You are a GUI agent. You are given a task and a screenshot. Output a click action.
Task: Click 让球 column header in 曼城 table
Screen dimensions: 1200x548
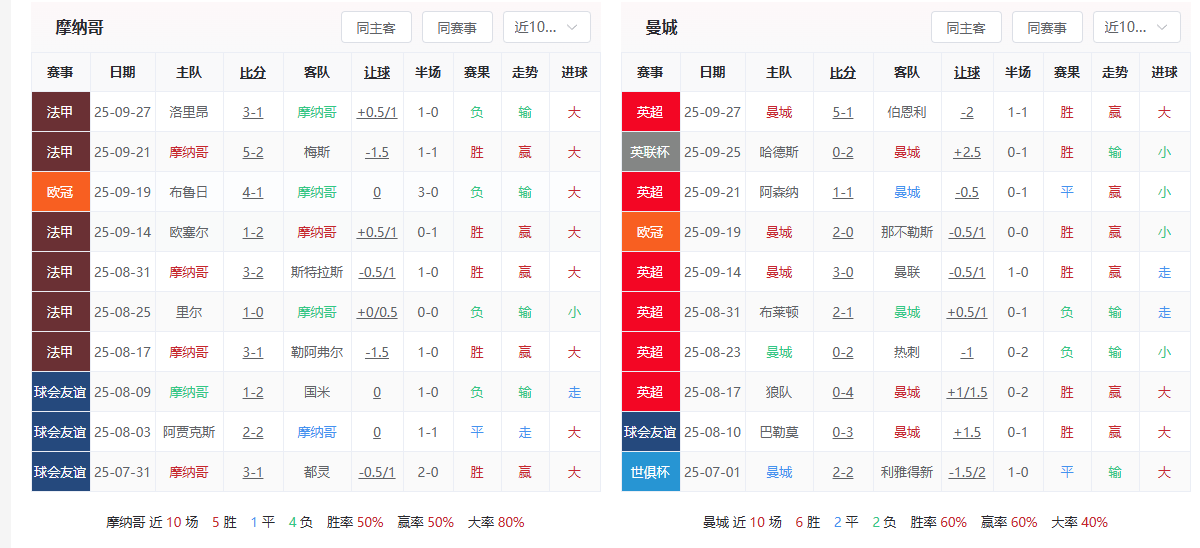pos(967,73)
